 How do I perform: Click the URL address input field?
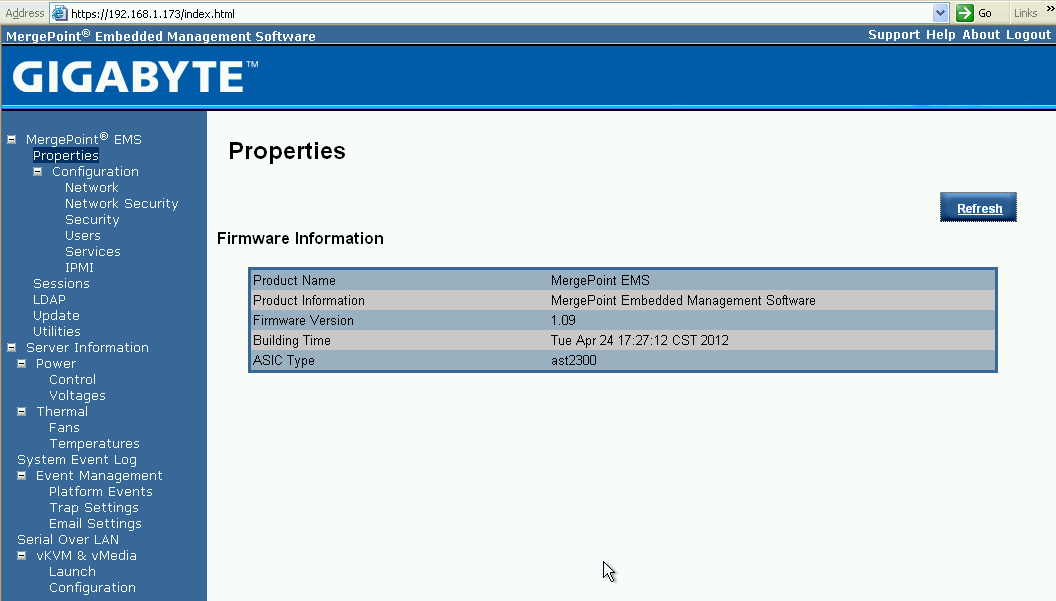point(498,13)
